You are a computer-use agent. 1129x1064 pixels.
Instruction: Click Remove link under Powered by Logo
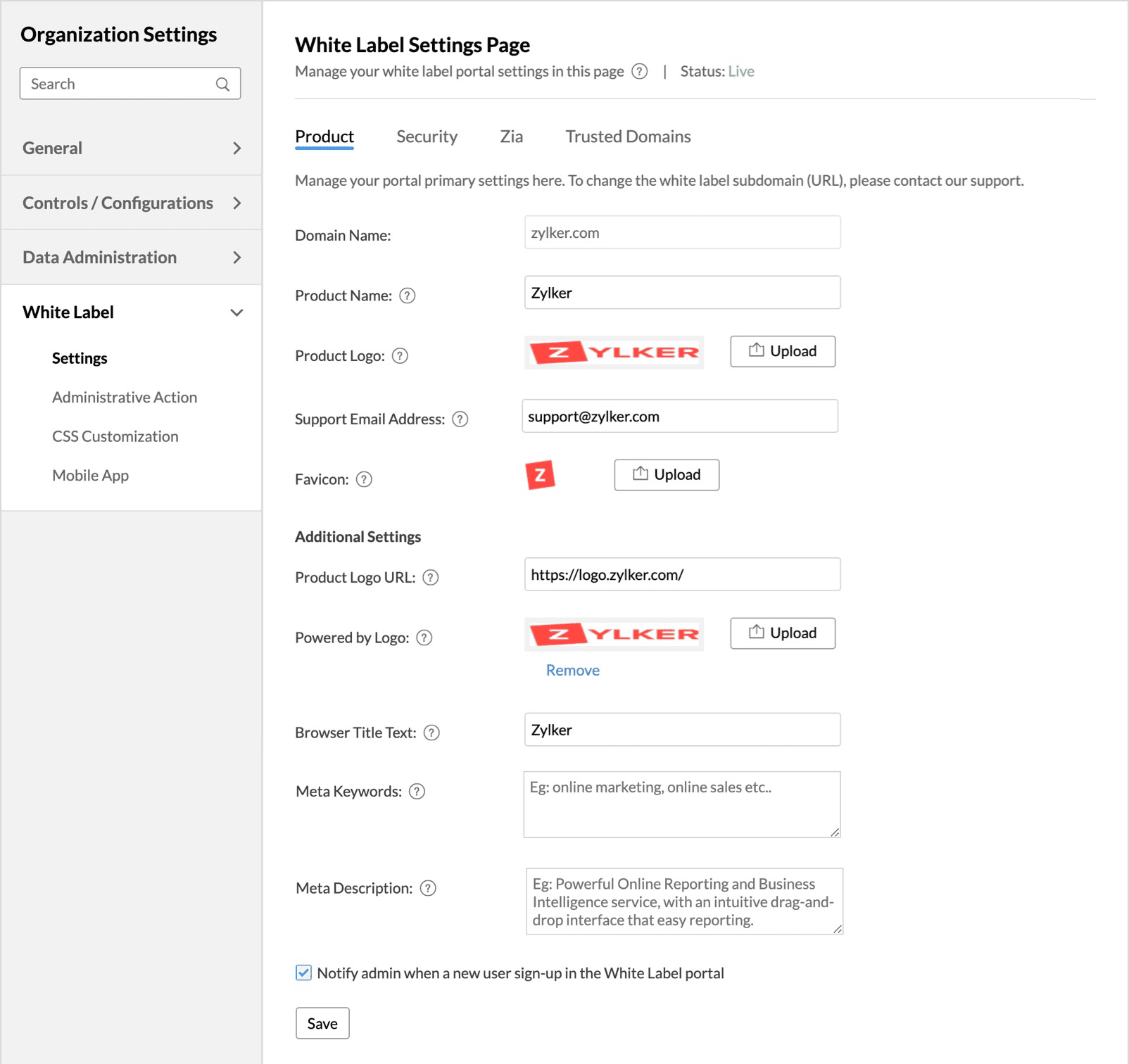(x=572, y=671)
